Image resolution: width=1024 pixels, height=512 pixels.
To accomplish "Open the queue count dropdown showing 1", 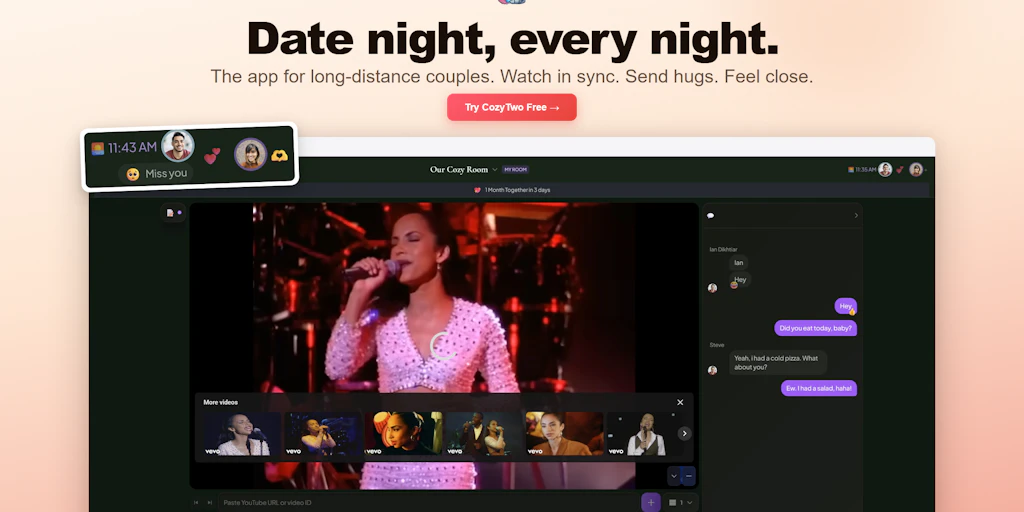I will [x=680, y=502].
